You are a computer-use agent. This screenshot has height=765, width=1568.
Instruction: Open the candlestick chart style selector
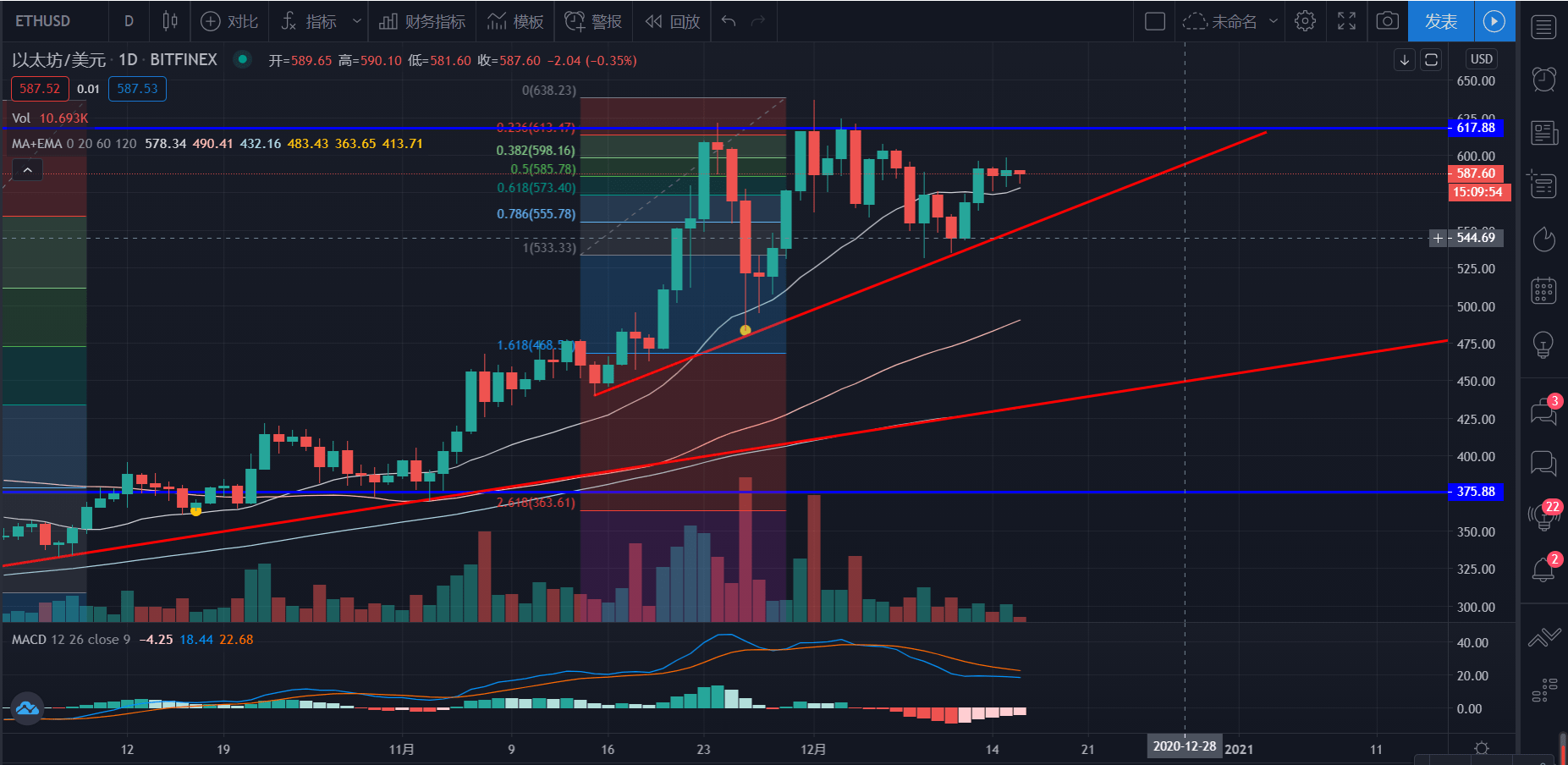point(170,21)
